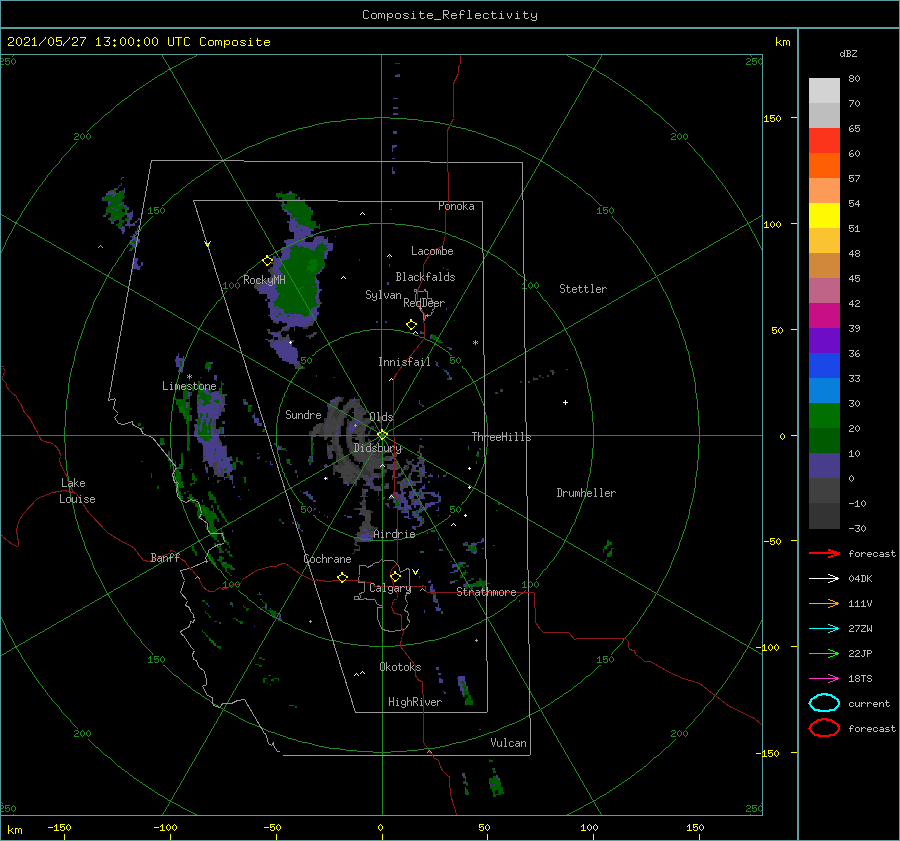900x841 pixels.
Task: Choose the magenta 39-42 dBZ swatch
Action: (x=824, y=315)
